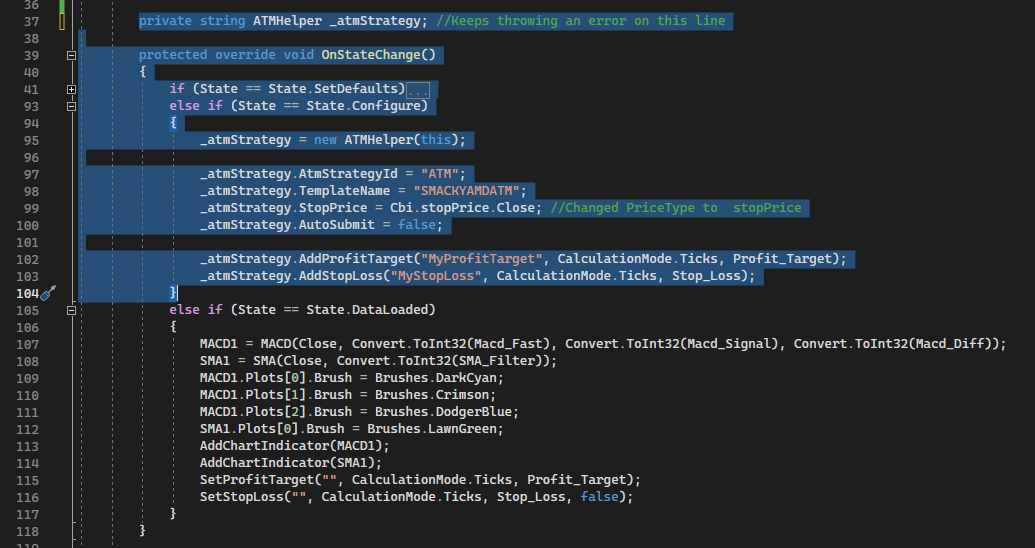Click line number 37 in the gutter
The height and width of the screenshot is (548, 1035).
29,21
